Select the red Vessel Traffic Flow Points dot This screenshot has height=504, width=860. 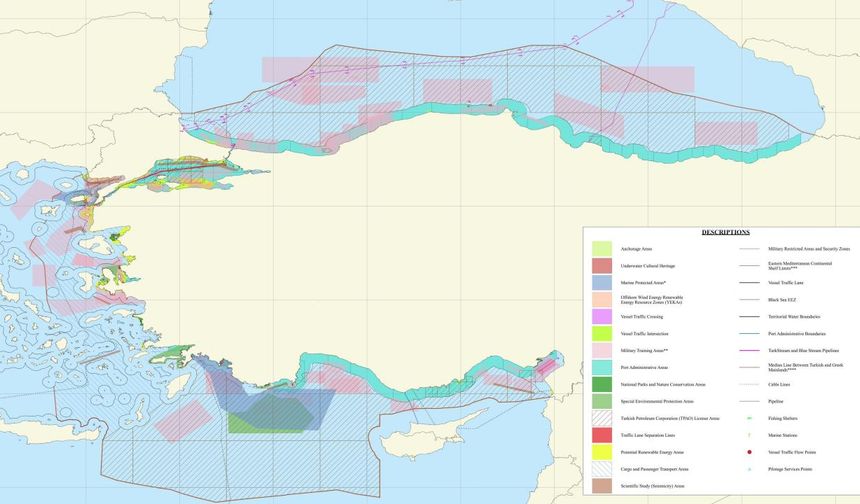coord(749,452)
